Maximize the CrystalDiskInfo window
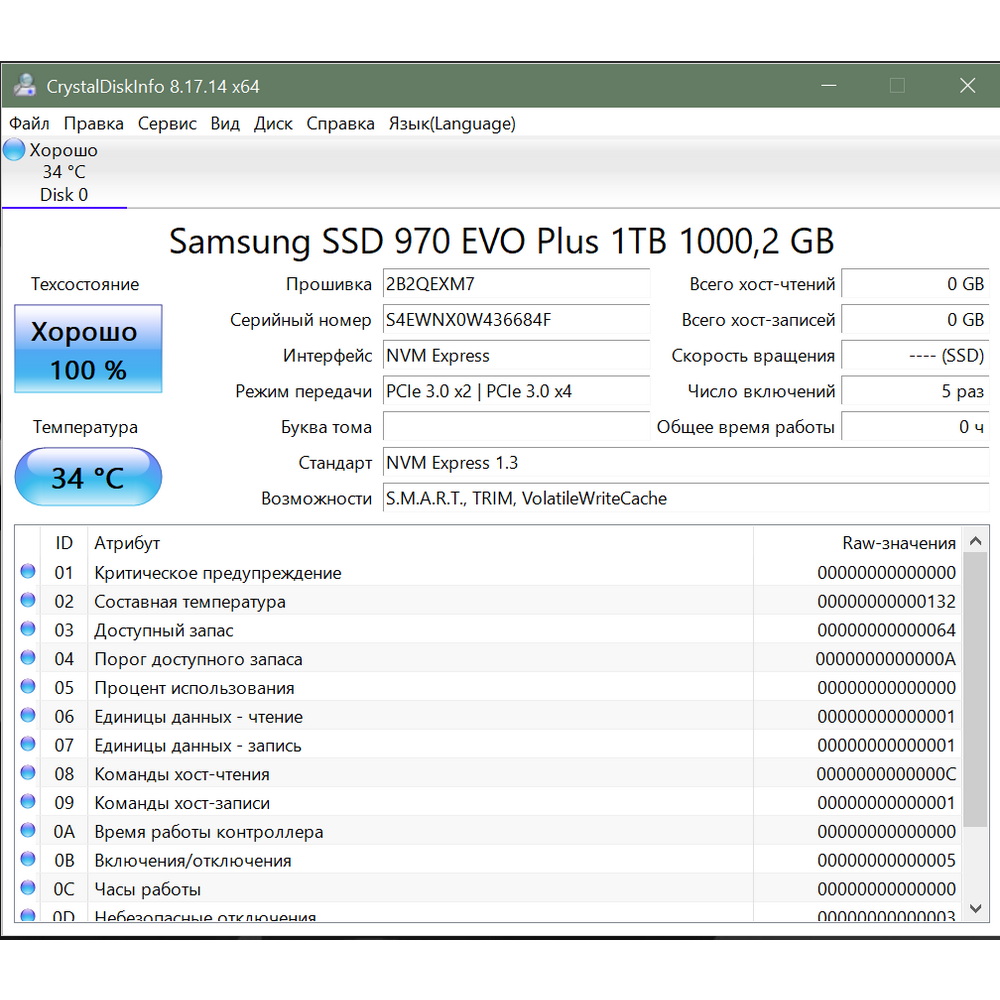Screen dimensions: 1000x1000 (x=897, y=86)
